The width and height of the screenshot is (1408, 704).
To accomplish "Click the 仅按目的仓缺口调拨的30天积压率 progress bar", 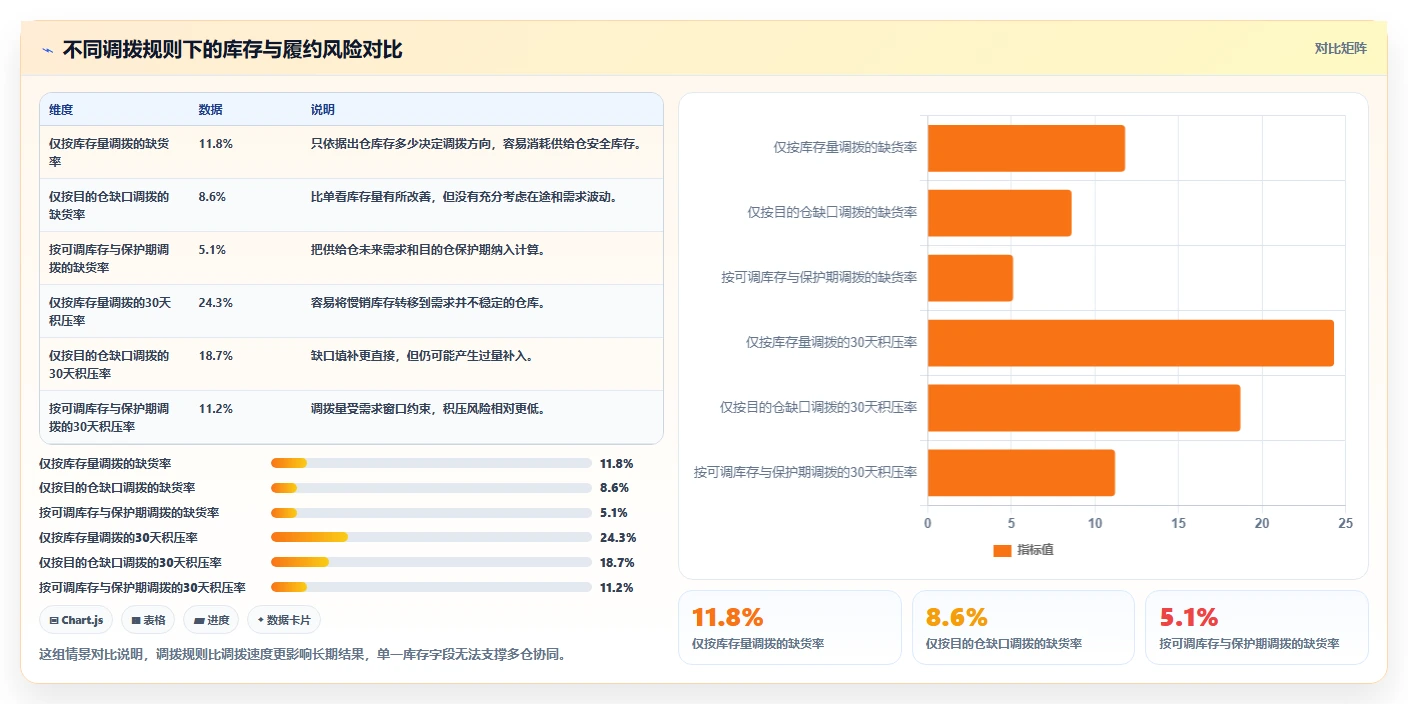I will (x=431, y=562).
